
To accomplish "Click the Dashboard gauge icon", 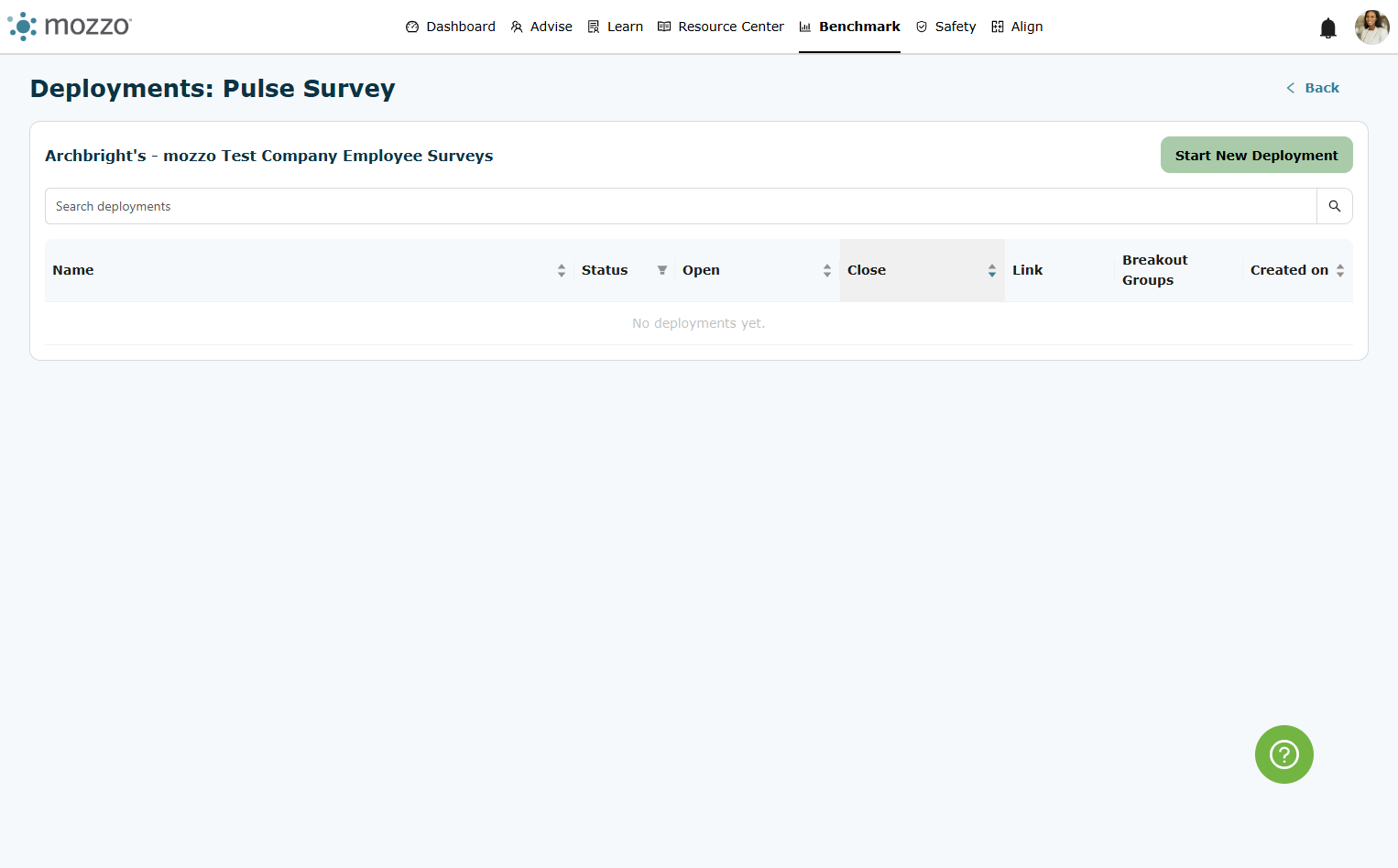I will pos(412,27).
